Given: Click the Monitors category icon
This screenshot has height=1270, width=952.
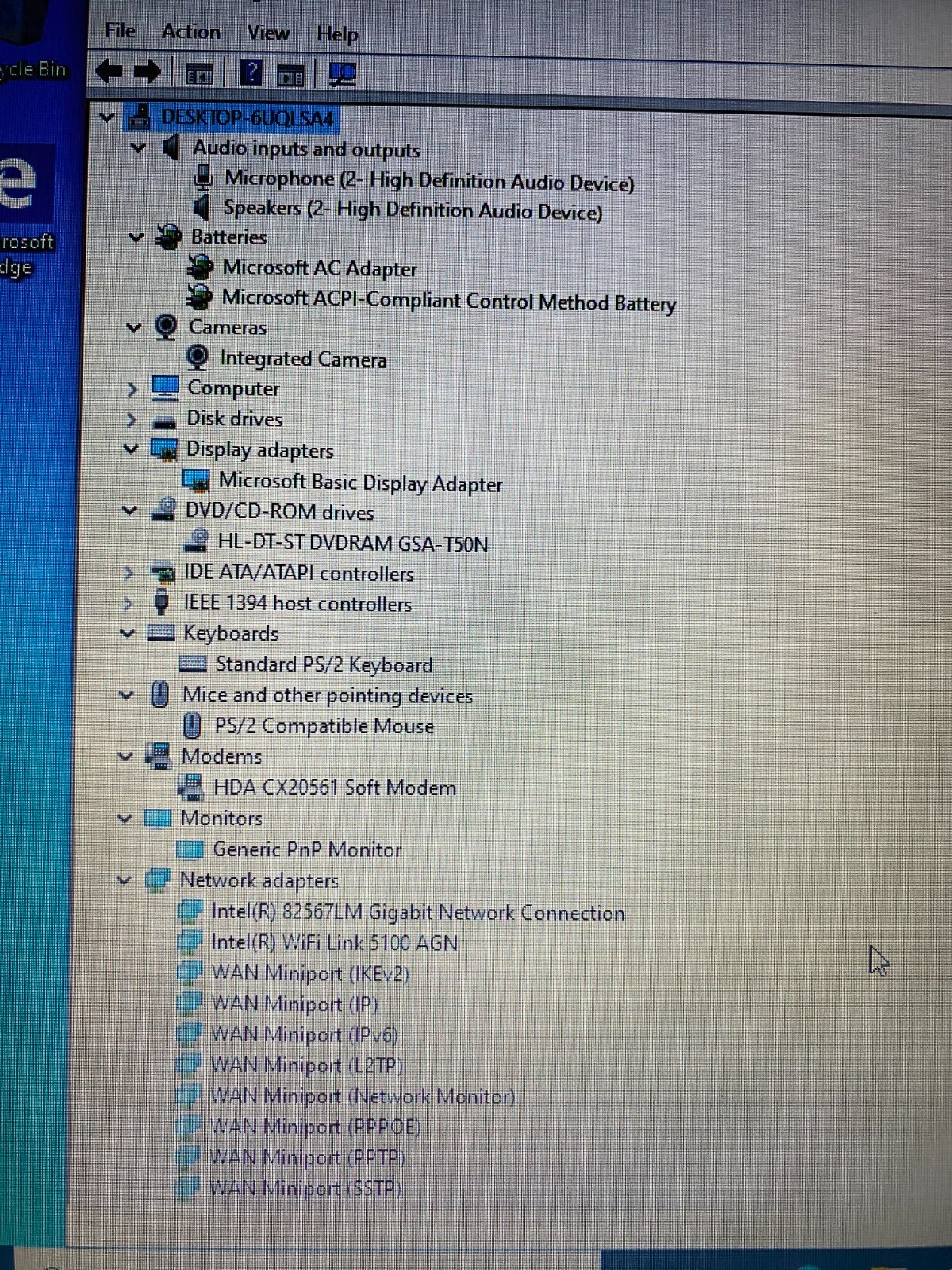Looking at the screenshot, I should [x=158, y=818].
